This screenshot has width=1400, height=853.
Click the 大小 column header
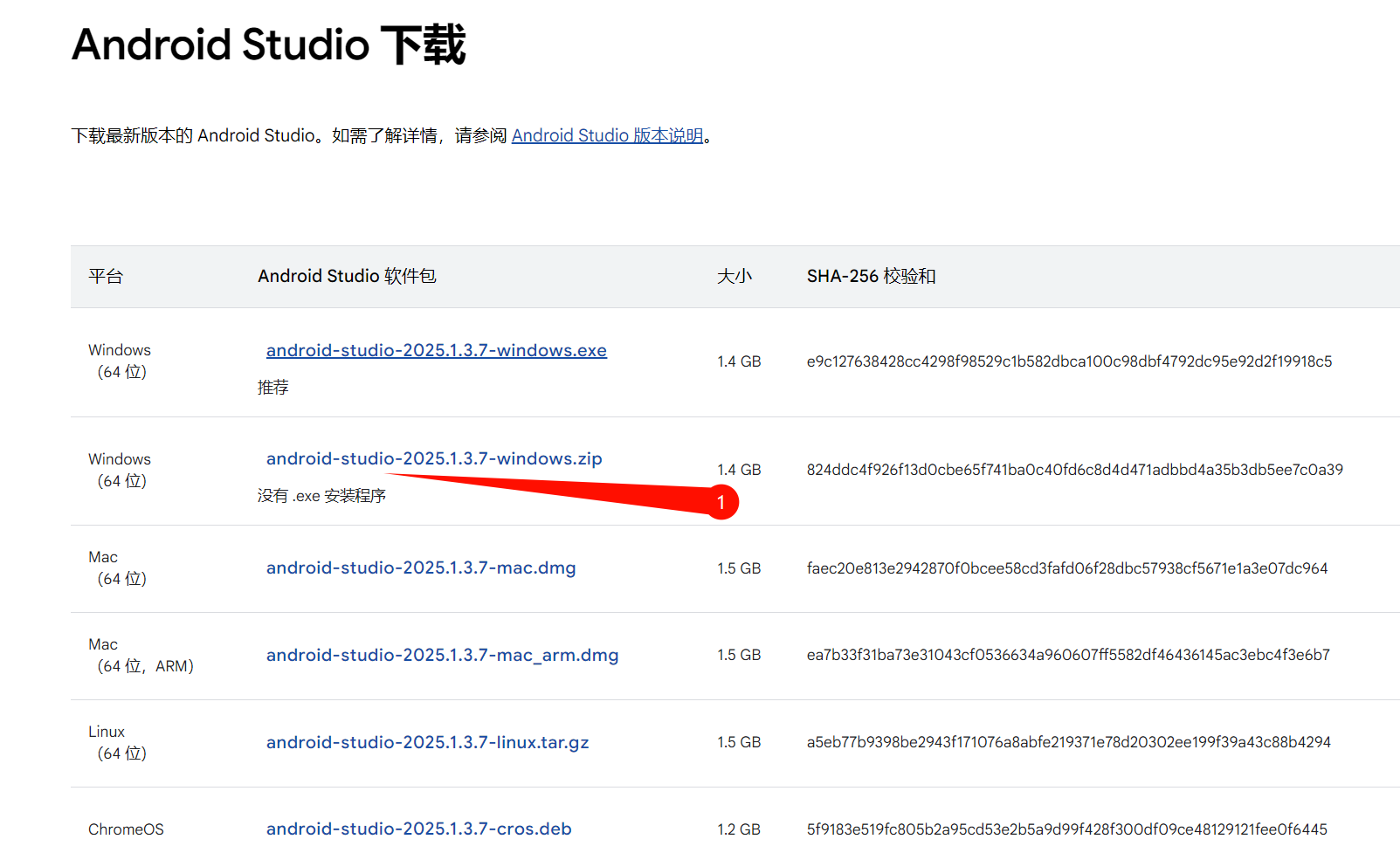click(x=734, y=276)
